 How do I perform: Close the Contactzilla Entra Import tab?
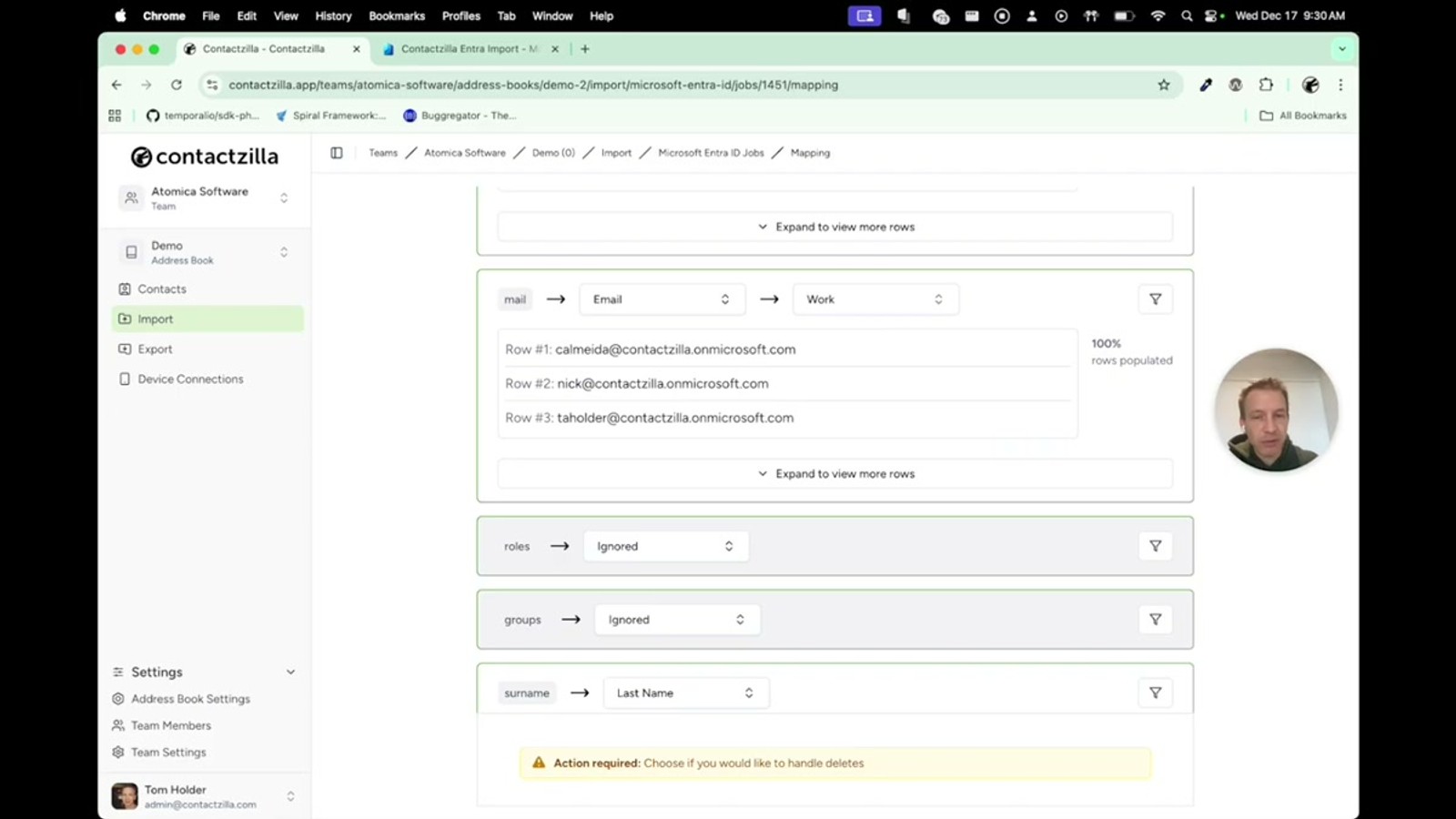coord(555,49)
